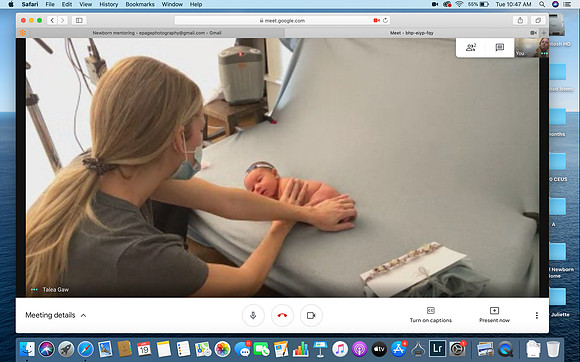Open the three-dot more options menu
This screenshot has width=580, height=362.
(536, 315)
